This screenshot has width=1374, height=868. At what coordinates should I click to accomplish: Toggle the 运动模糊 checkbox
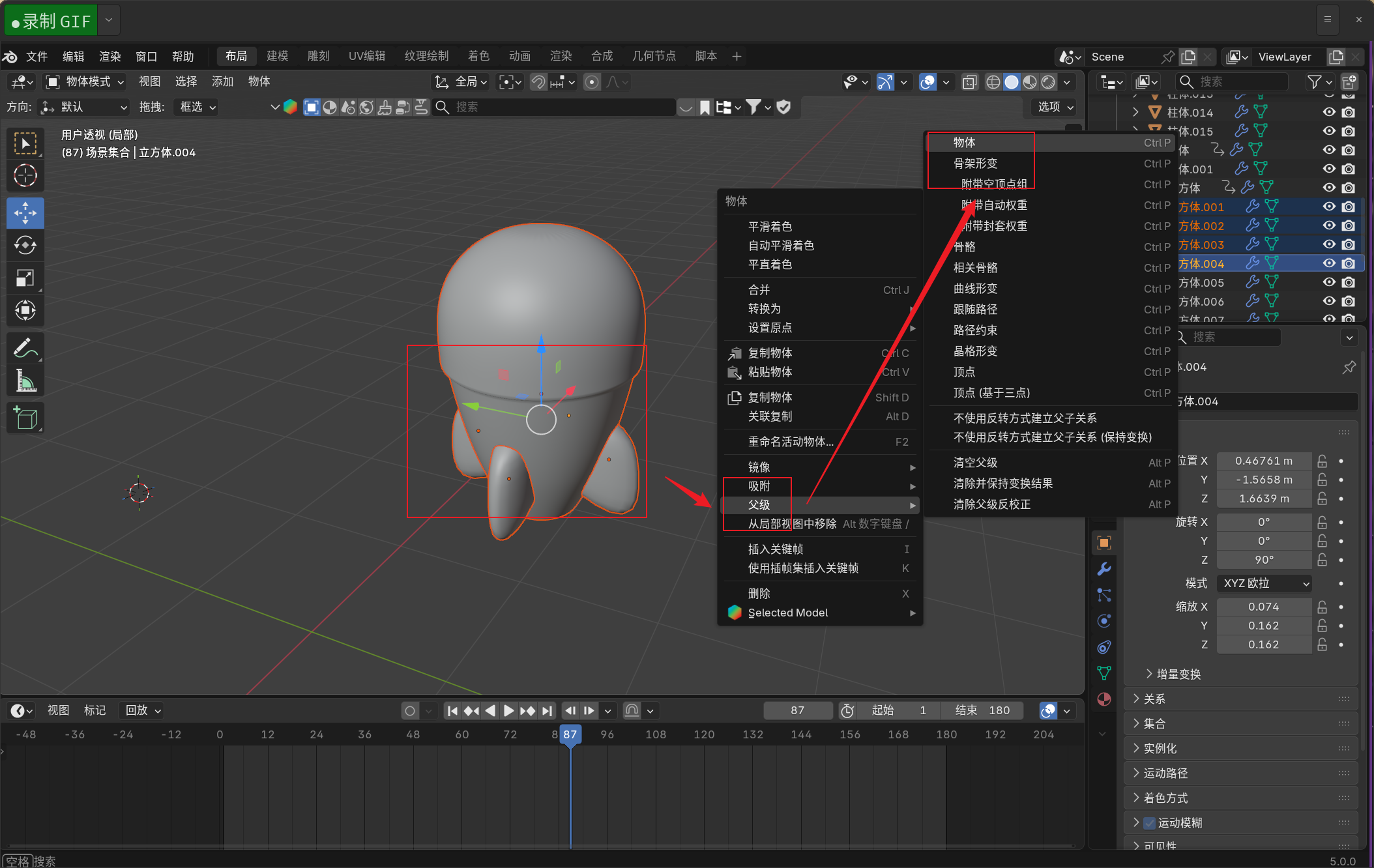pyautogui.click(x=1150, y=823)
